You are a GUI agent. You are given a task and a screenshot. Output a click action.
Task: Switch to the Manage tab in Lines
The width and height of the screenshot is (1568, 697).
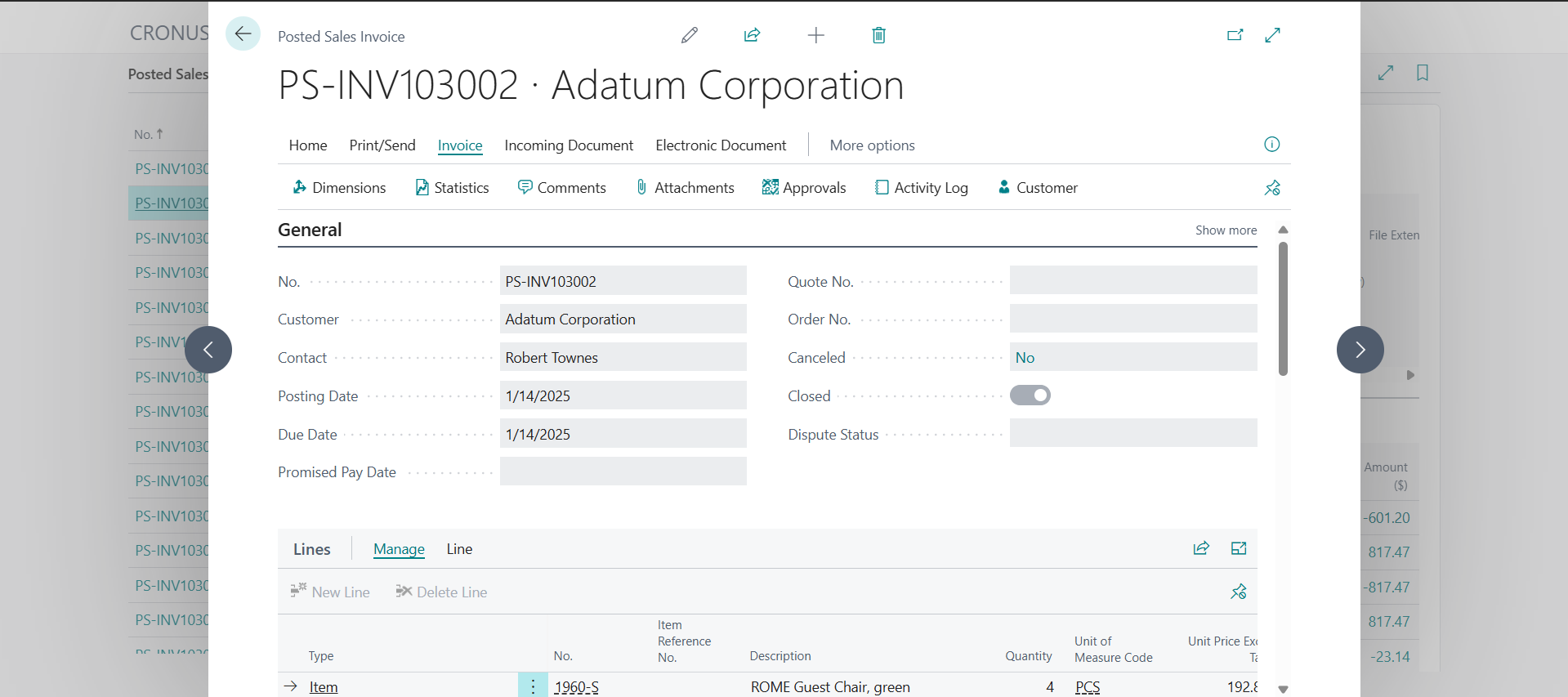click(x=399, y=549)
